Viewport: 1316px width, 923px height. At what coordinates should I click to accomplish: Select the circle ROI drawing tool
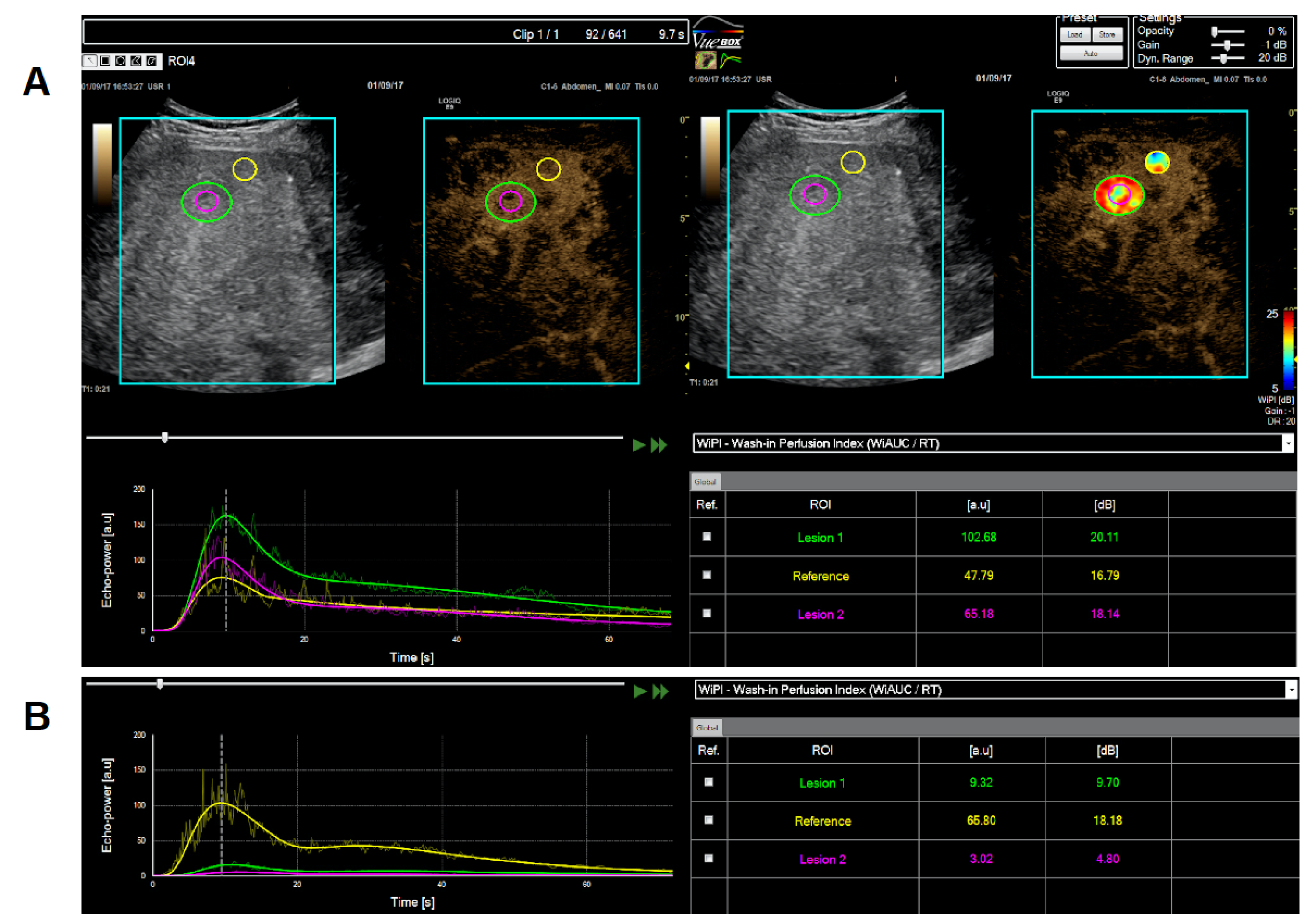coord(120,61)
